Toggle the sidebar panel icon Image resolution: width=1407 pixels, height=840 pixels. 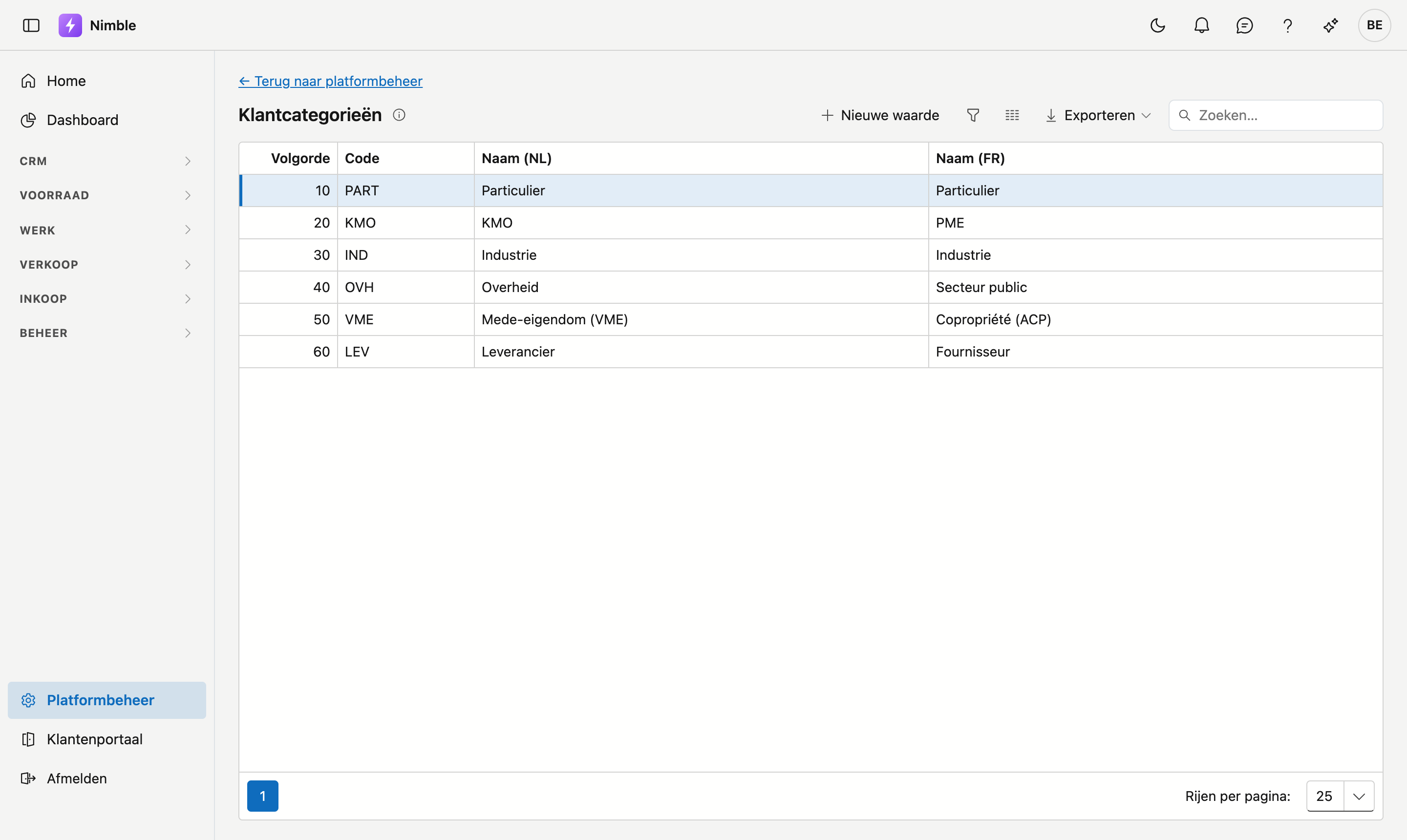coord(31,25)
